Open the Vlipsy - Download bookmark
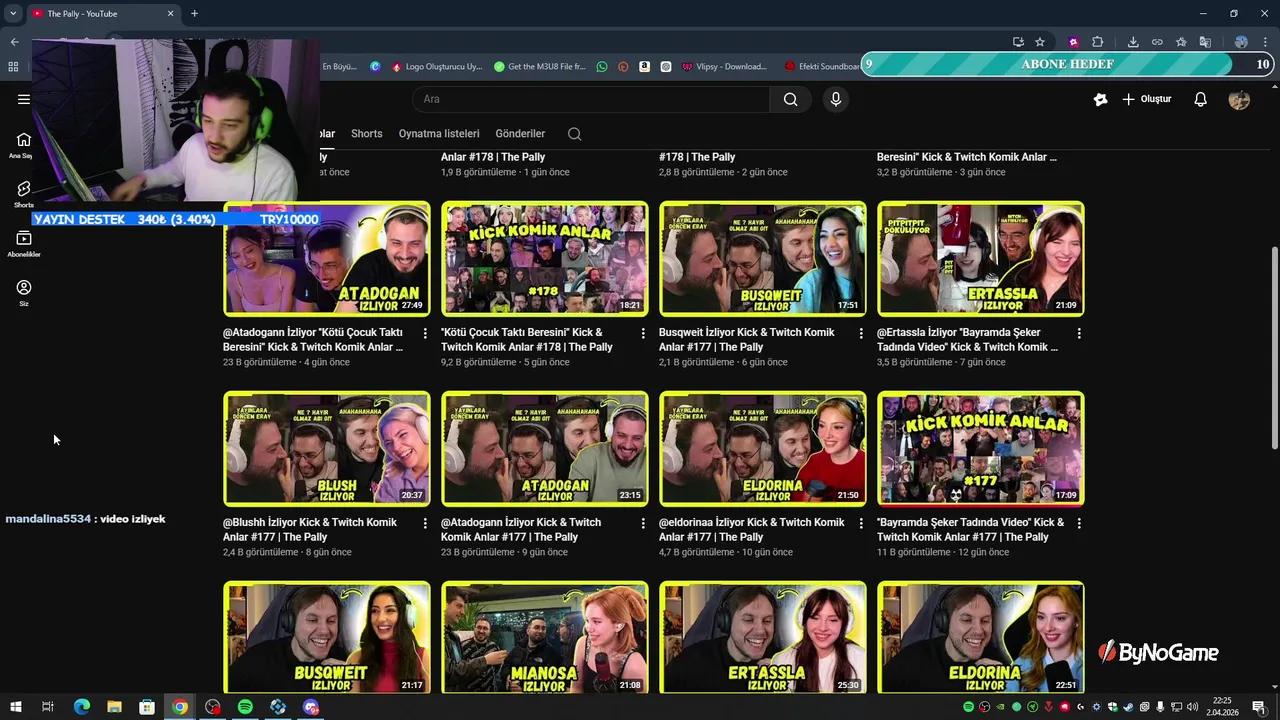Image resolution: width=1280 pixels, height=720 pixels. coord(725,67)
